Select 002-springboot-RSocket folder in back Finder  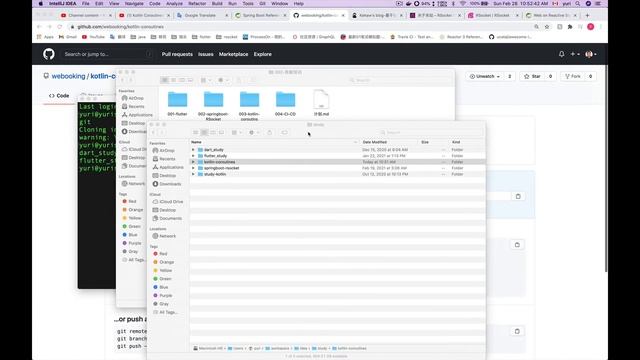pos(213,106)
